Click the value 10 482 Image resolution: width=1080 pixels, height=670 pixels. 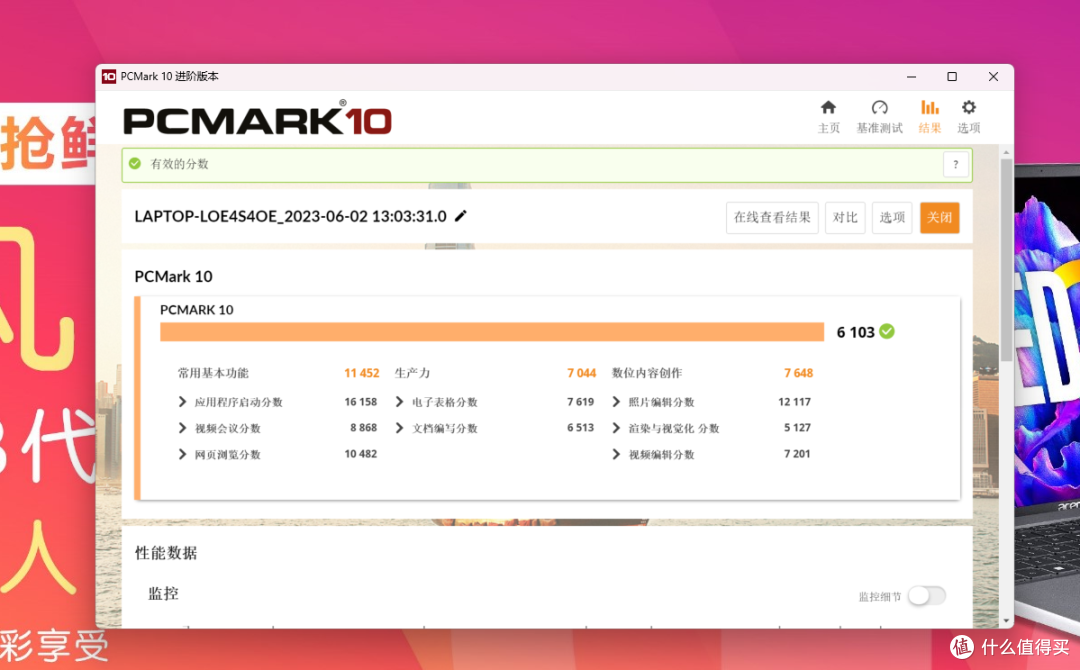pyautogui.click(x=361, y=454)
